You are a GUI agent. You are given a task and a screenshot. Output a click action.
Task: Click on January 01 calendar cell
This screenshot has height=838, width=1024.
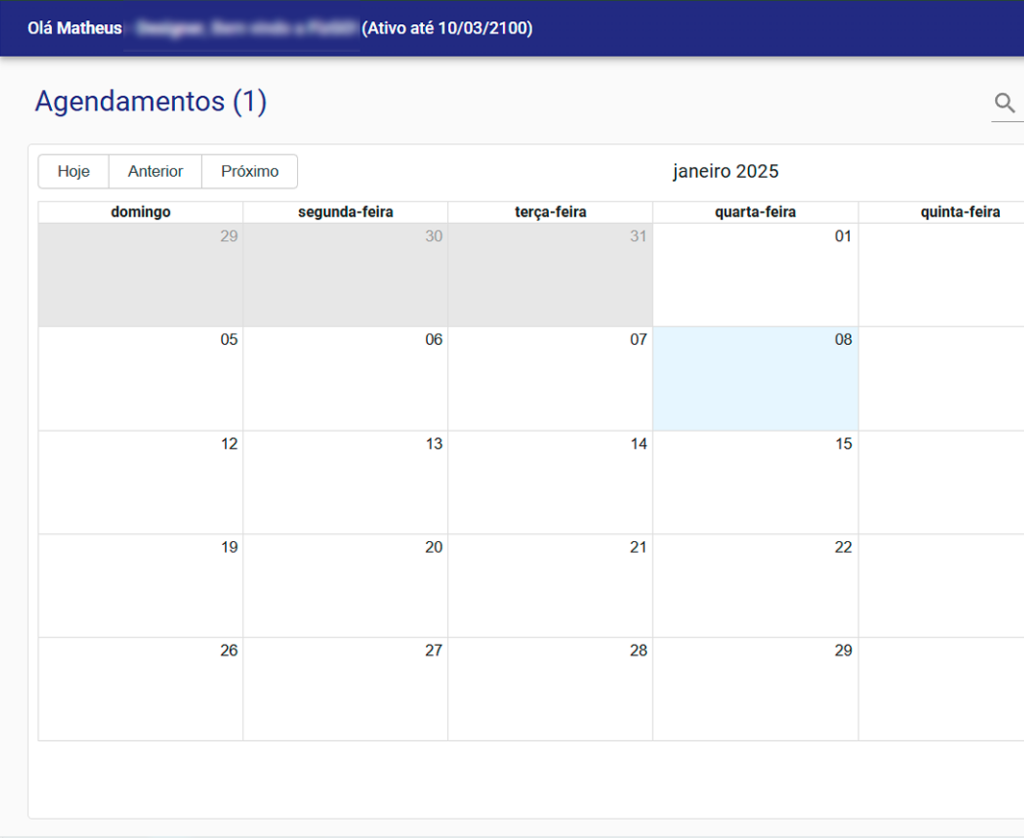pyautogui.click(x=755, y=275)
